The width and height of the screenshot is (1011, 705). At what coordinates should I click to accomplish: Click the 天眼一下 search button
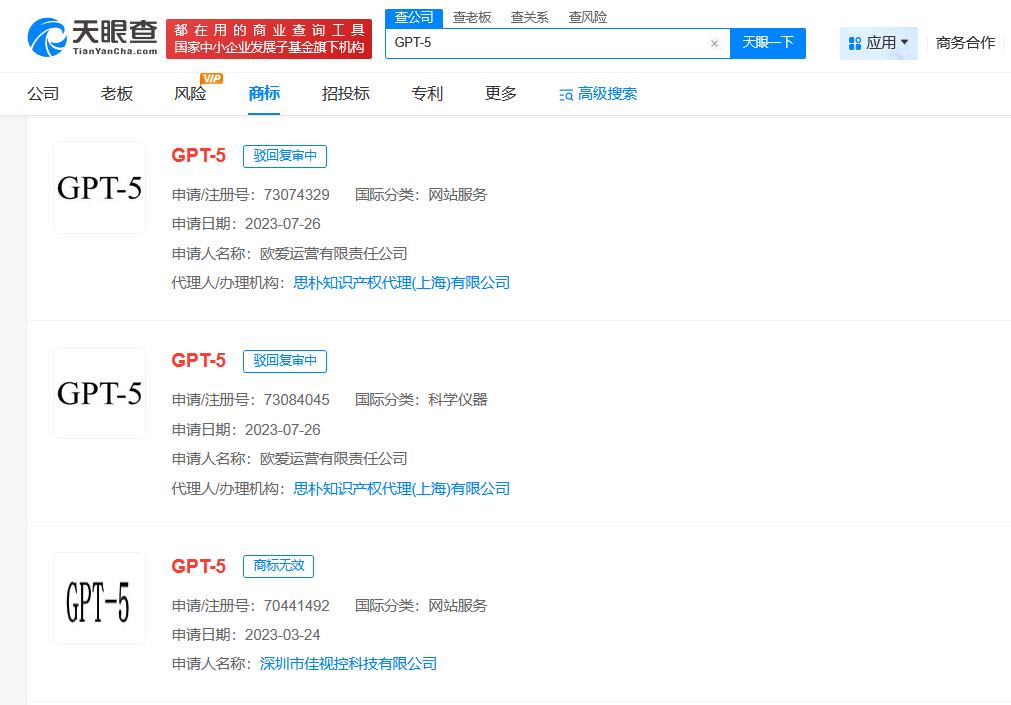point(768,43)
